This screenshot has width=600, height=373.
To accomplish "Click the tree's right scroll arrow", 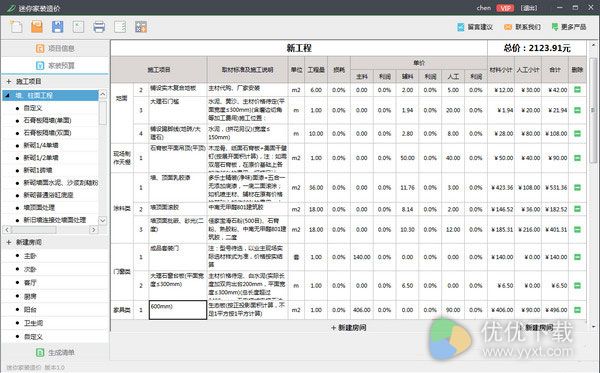I will tap(93, 230).
